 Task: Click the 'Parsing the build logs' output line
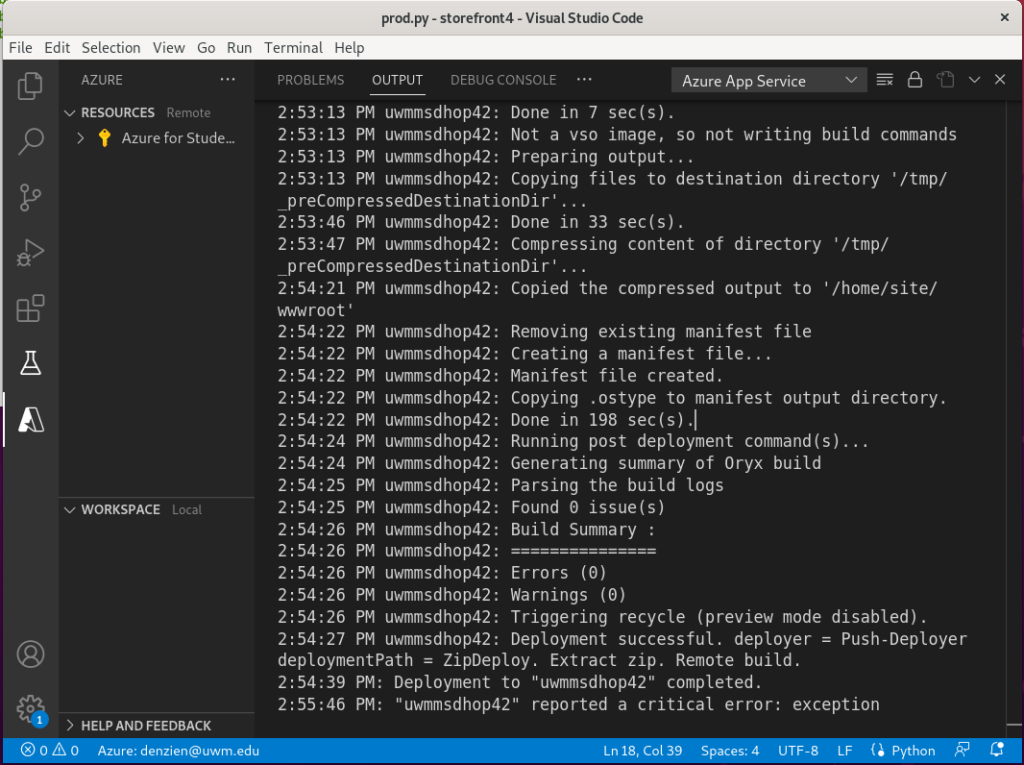pyautogui.click(x=501, y=485)
